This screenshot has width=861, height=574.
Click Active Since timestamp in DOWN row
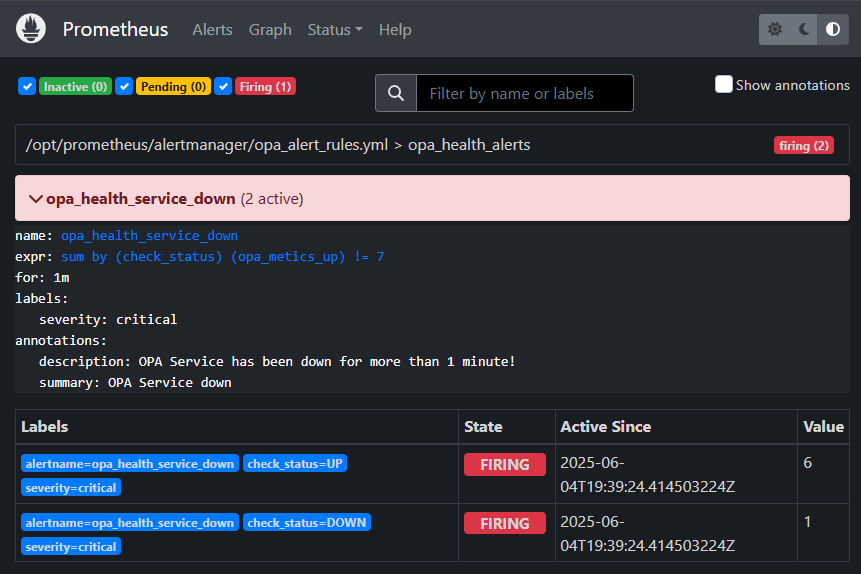tap(647, 533)
